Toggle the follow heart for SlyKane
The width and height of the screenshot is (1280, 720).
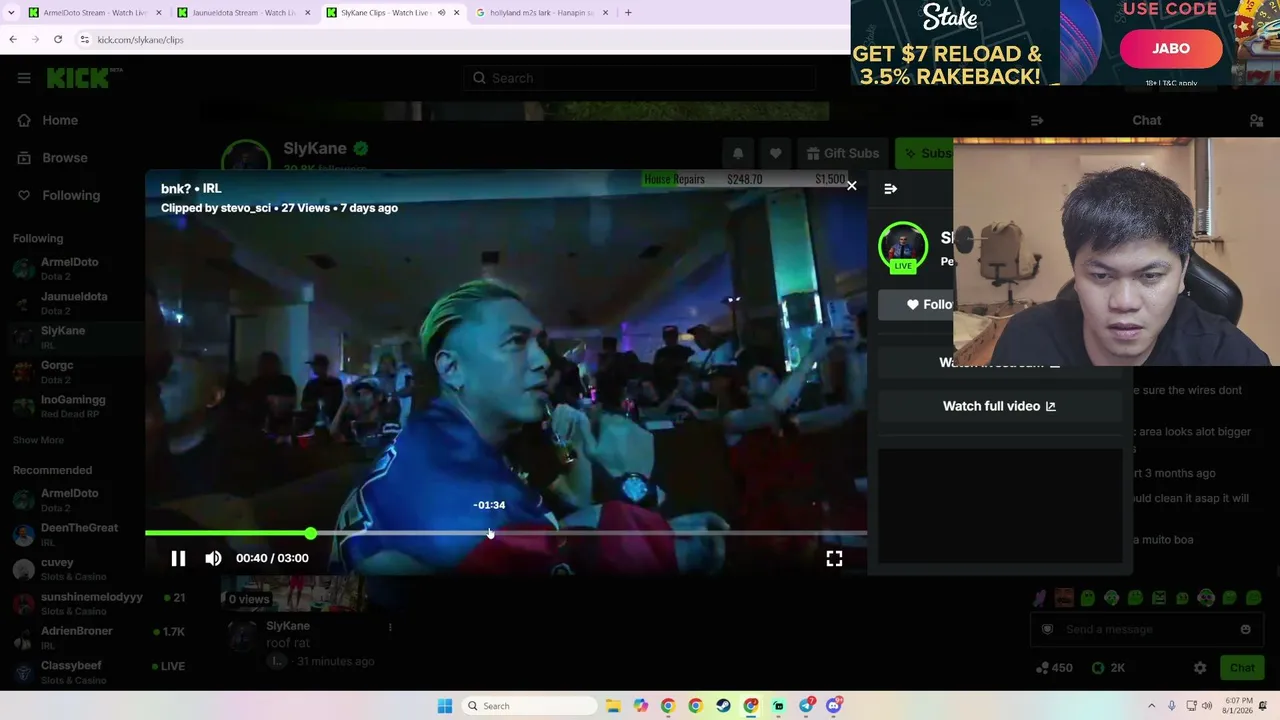point(775,153)
